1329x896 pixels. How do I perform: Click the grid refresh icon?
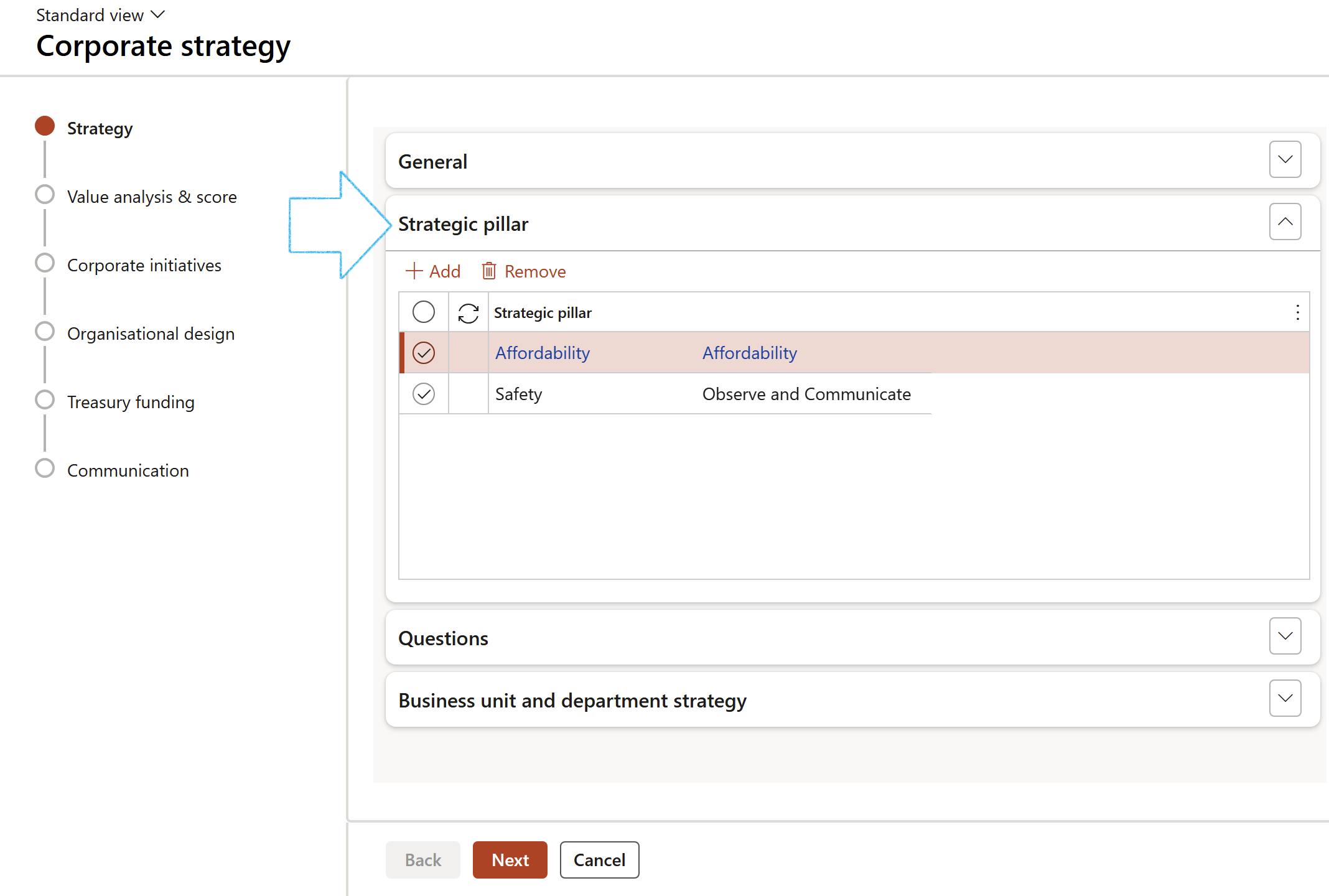pos(468,312)
